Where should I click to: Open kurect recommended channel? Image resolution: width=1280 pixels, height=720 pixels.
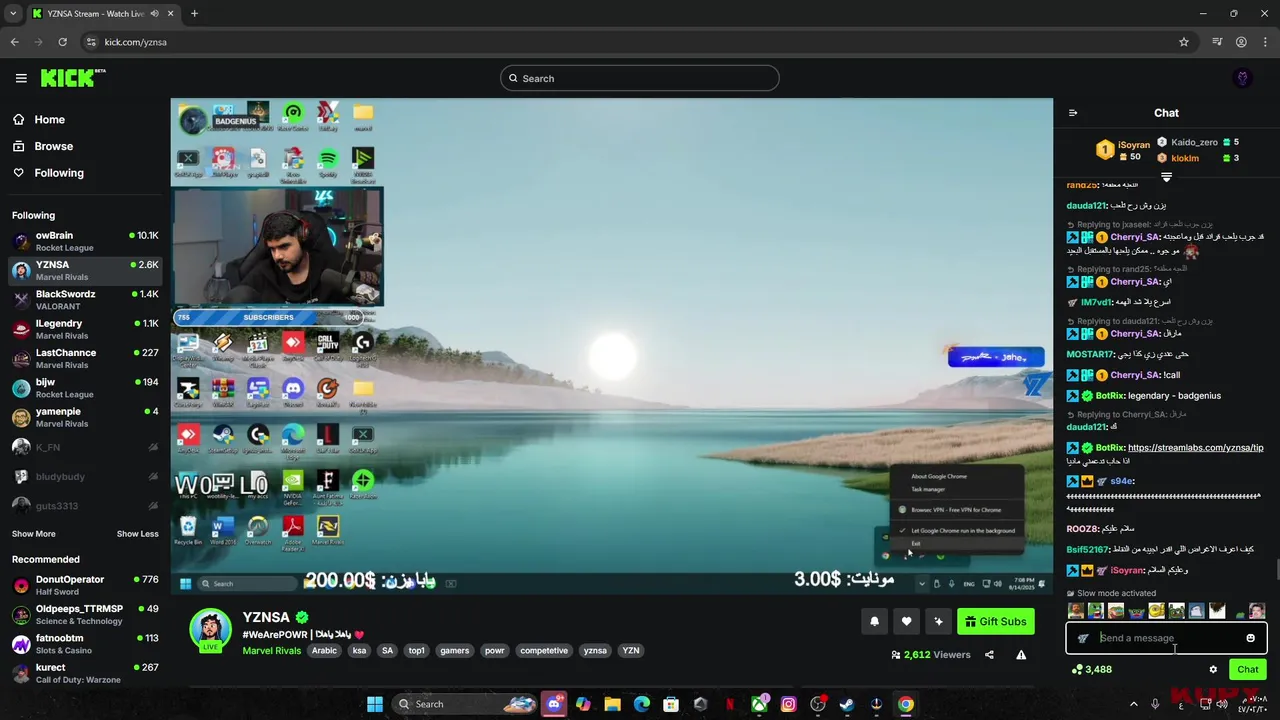coord(85,673)
